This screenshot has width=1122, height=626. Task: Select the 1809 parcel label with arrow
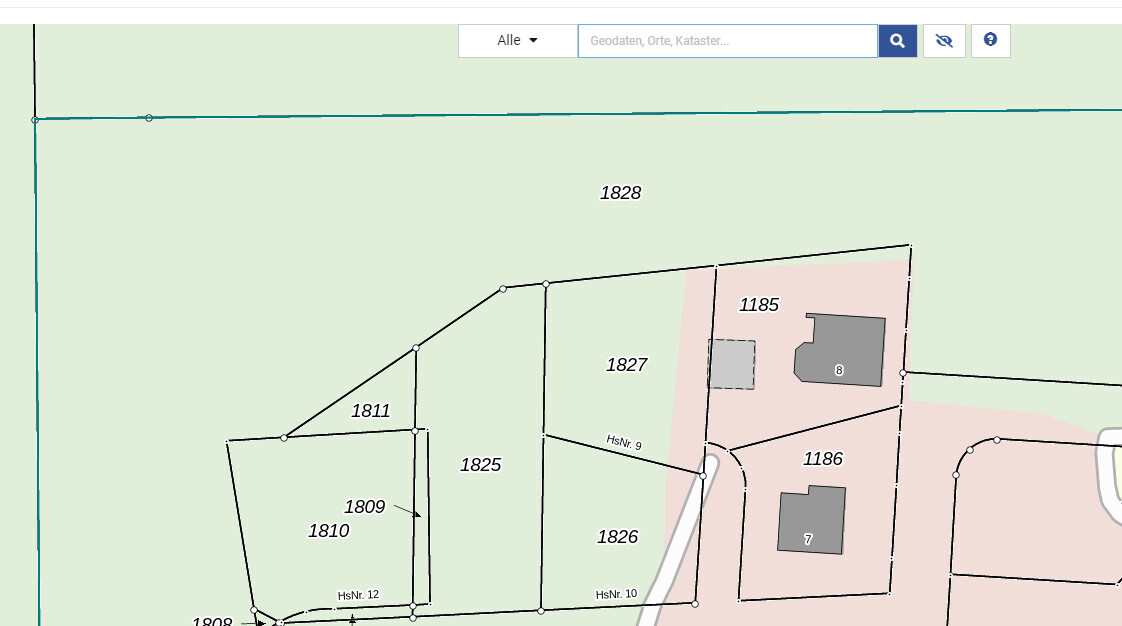click(364, 507)
